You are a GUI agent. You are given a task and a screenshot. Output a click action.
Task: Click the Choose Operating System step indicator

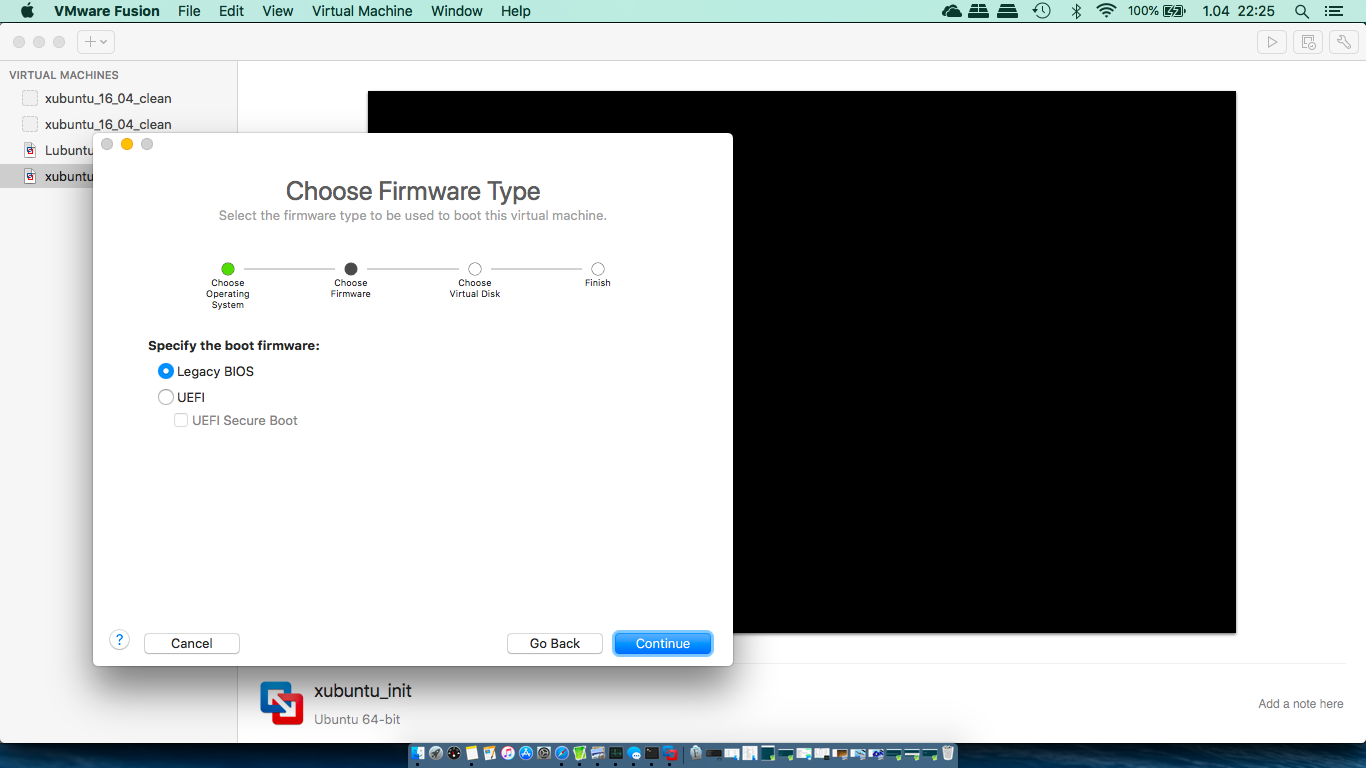click(x=228, y=269)
